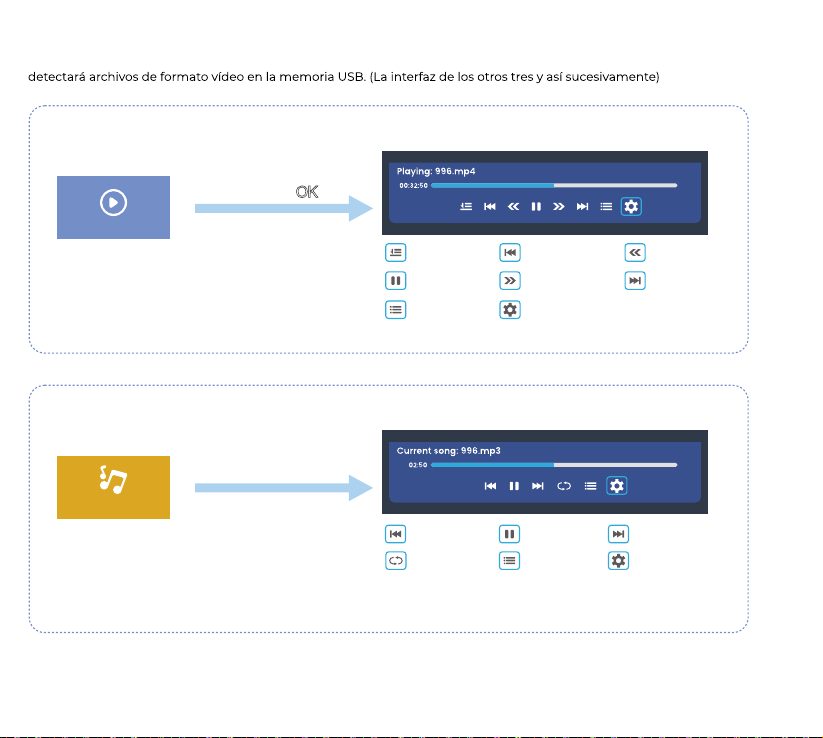Click the rewind legend icon below video player

pos(635,252)
